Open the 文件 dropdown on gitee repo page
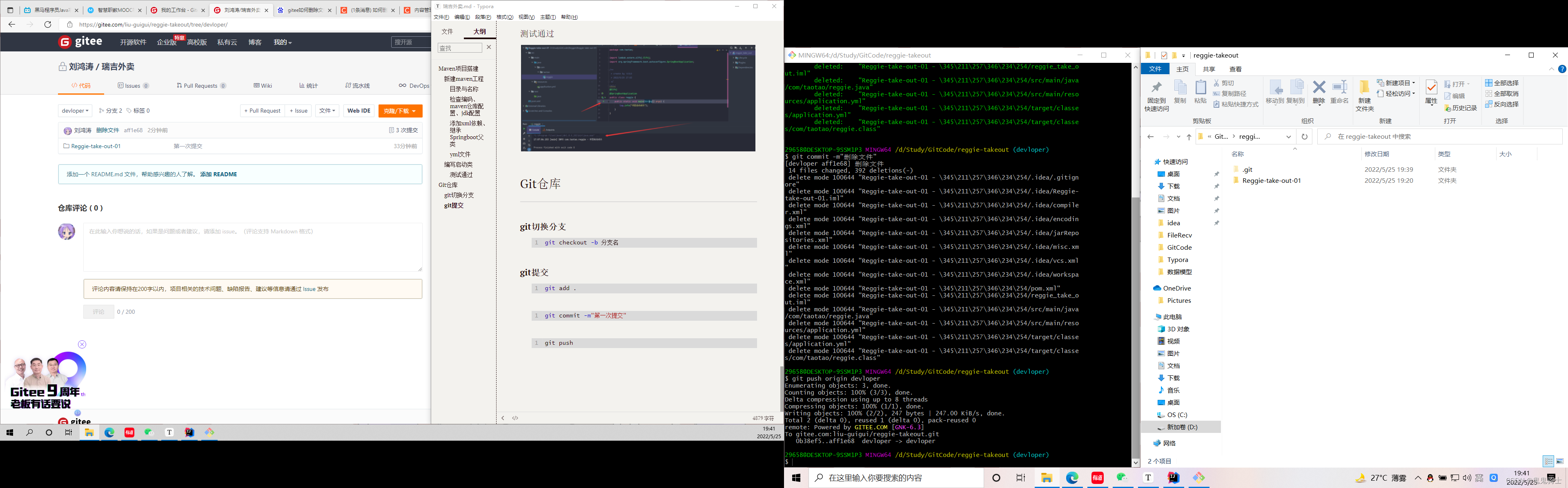1568x488 pixels. coord(327,111)
